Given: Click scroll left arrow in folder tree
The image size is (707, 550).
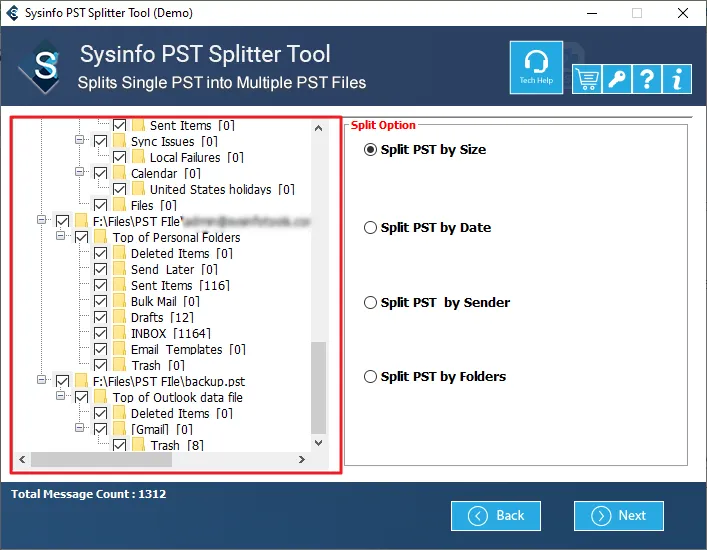Looking at the screenshot, I should point(22,459).
